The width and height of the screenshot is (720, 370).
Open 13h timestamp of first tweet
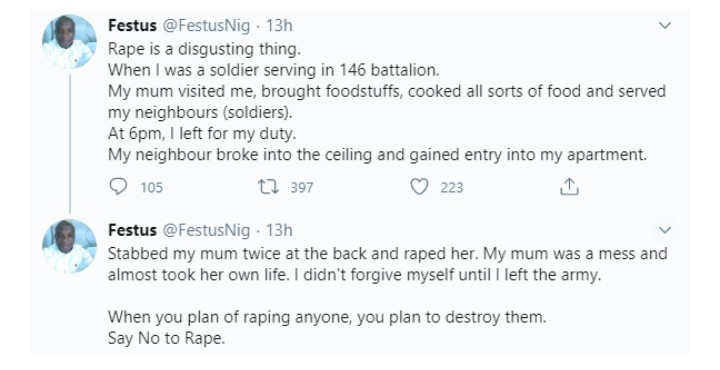279,25
